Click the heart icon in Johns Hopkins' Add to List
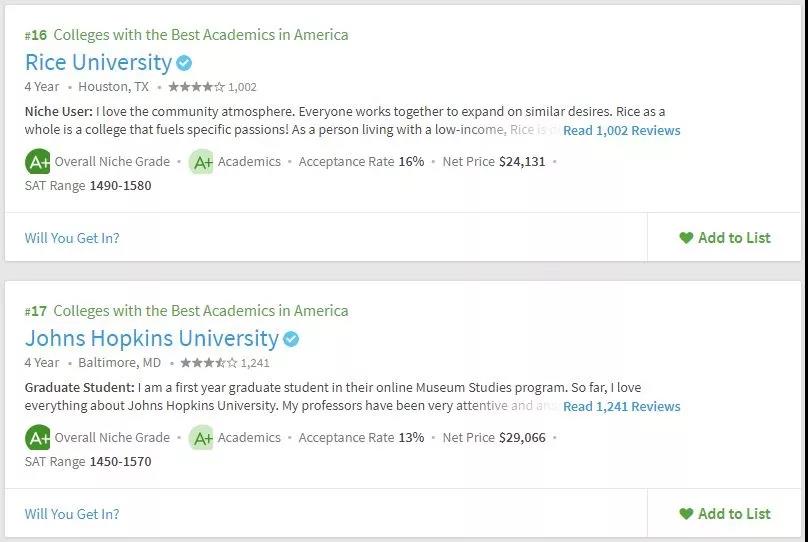The image size is (808, 542). [x=686, y=514]
